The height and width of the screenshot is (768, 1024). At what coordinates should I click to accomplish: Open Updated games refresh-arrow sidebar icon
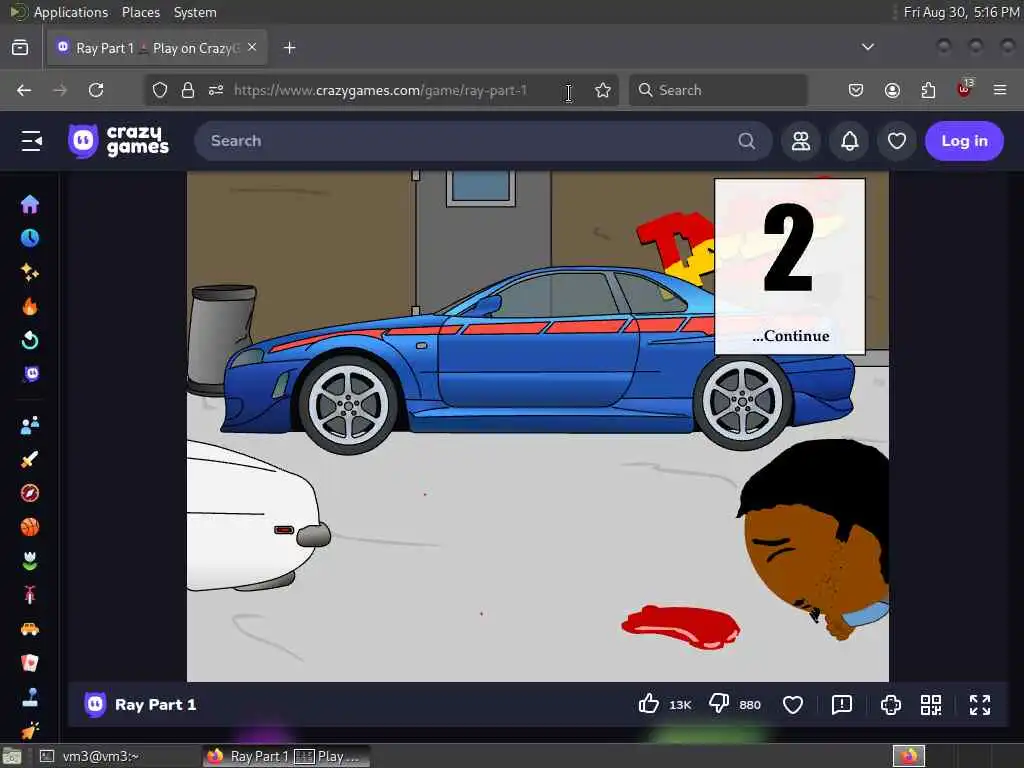coord(30,340)
